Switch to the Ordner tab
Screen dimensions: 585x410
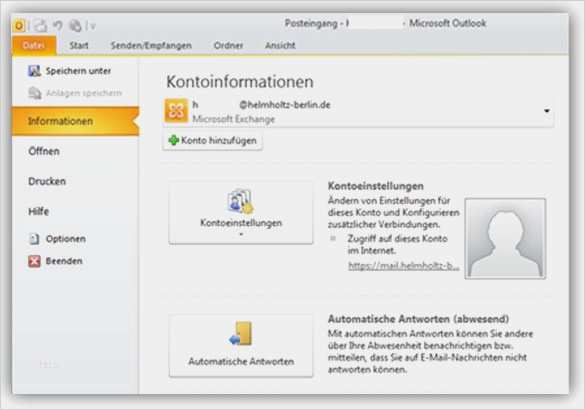pos(228,46)
